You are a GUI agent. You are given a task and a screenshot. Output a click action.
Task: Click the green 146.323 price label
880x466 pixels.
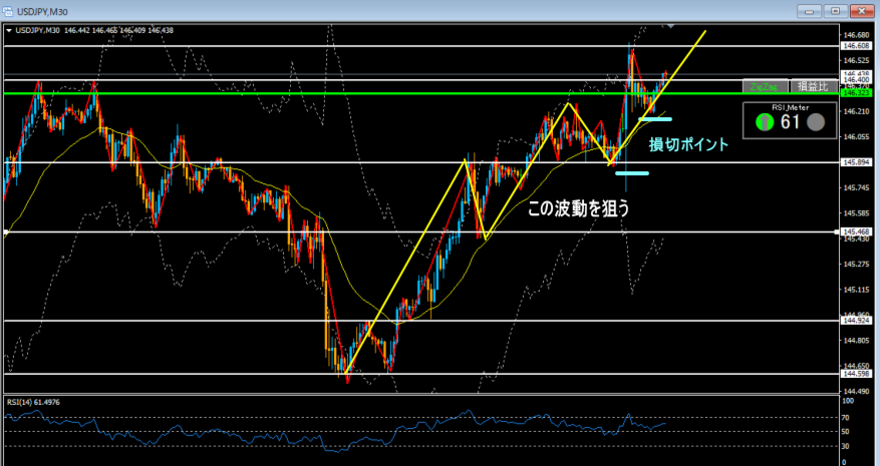click(x=856, y=92)
